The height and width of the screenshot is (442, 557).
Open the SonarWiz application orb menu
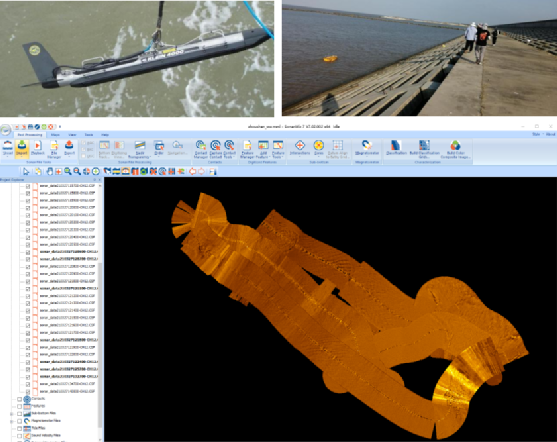[5, 130]
